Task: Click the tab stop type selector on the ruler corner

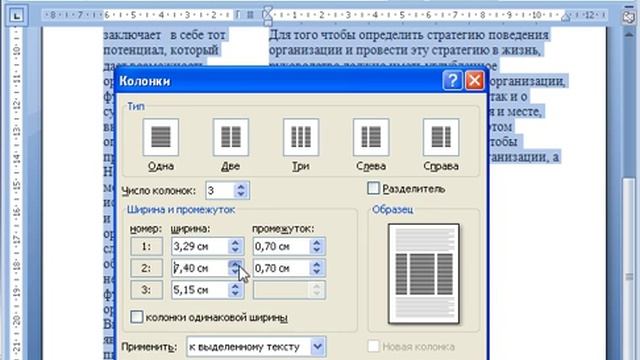Action: tap(16, 16)
